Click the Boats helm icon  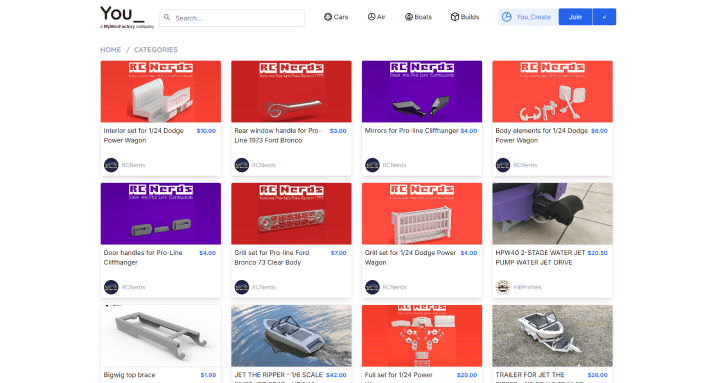click(x=409, y=17)
